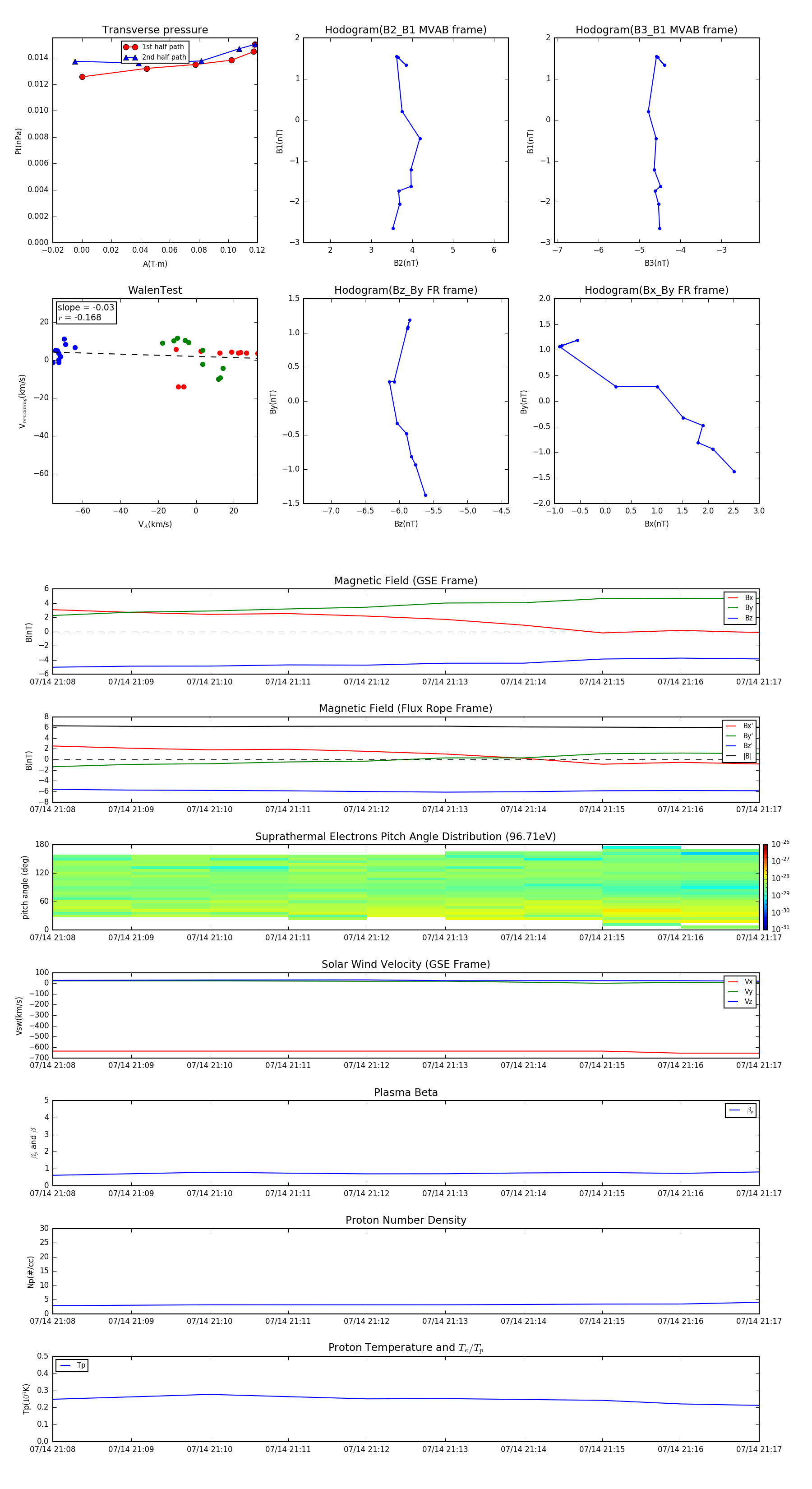Click the 'Magnetic Field (GSE Frame)' title

[406, 581]
